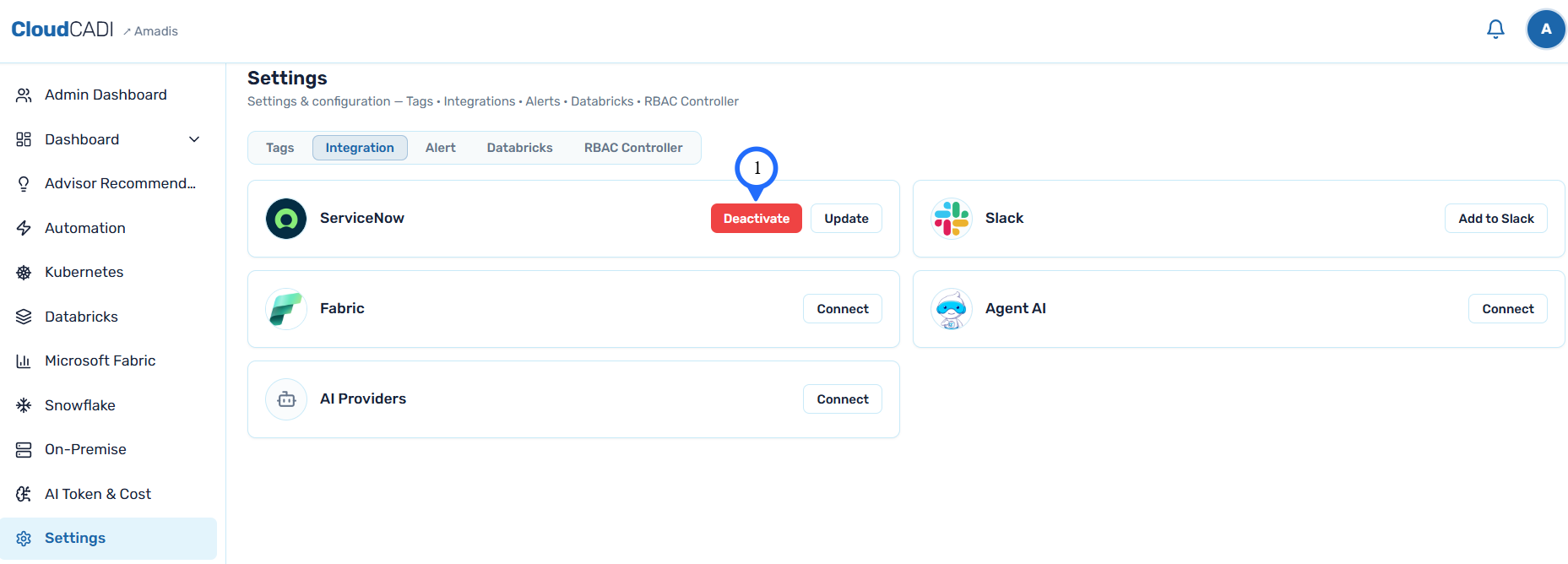Click the Settings page heading
This screenshot has height=564, width=1568.
[x=287, y=78]
